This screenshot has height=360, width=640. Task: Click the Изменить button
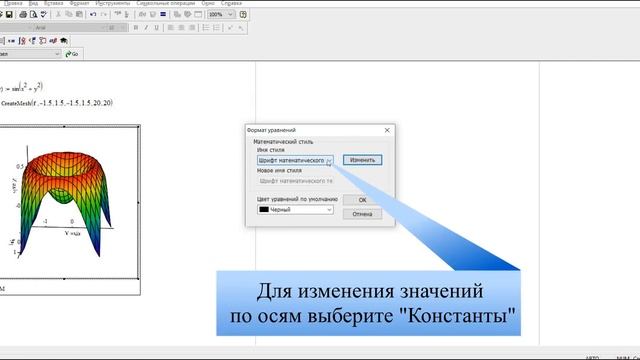(362, 160)
